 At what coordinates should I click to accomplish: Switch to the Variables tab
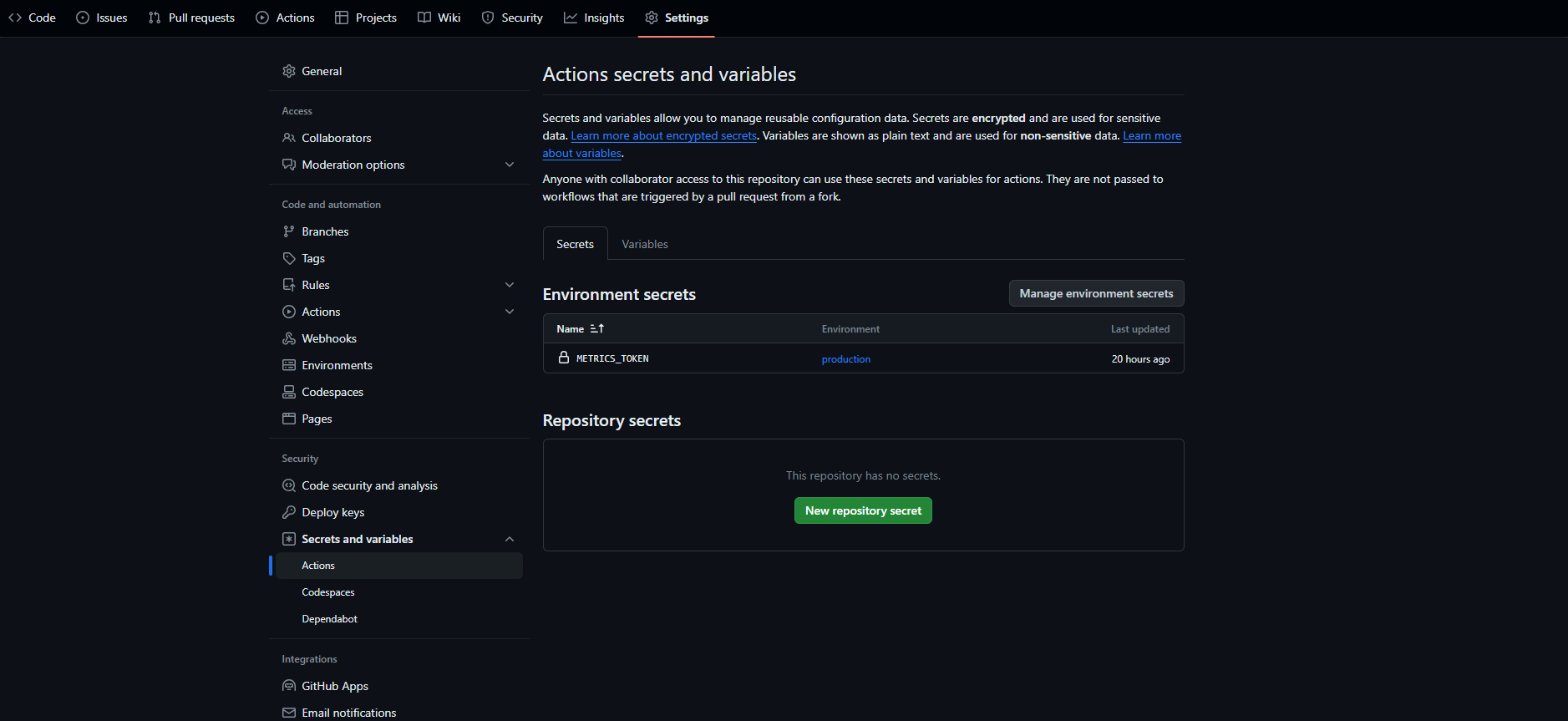644,244
